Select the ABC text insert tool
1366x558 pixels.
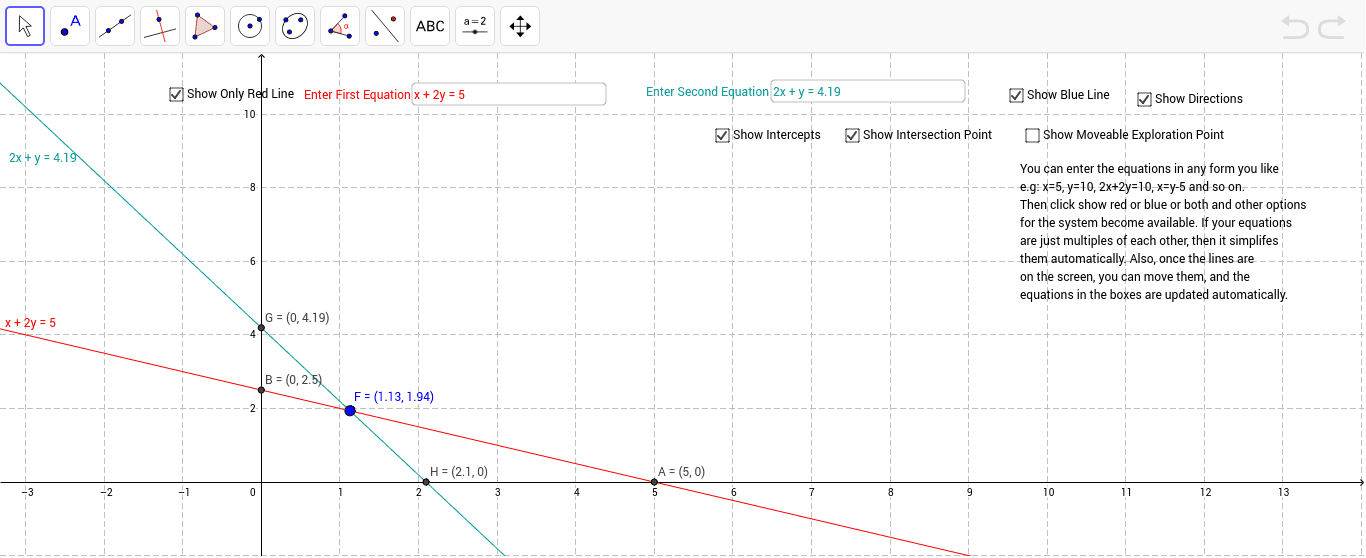tap(430, 26)
